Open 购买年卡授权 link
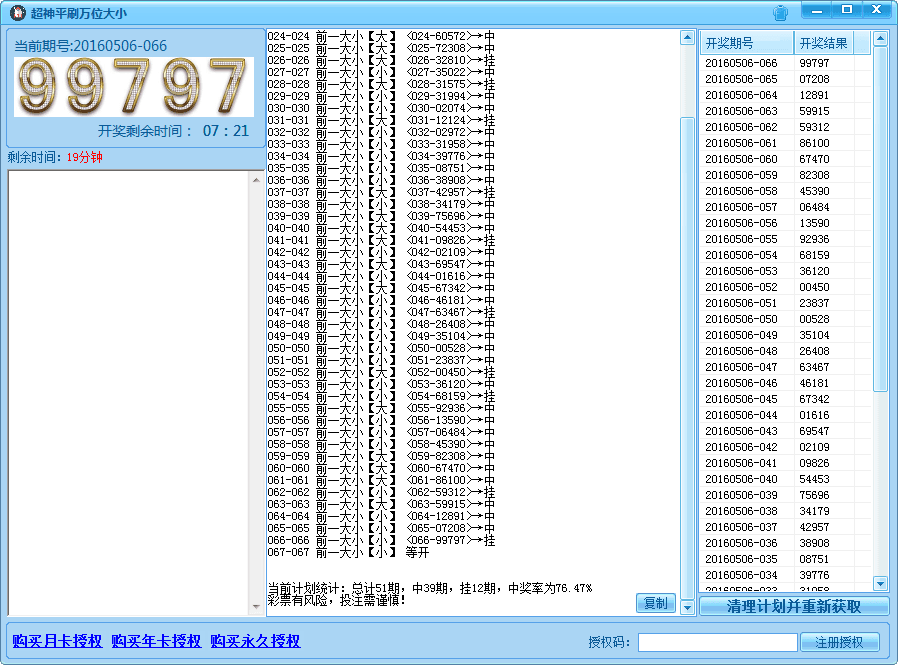The width and height of the screenshot is (898, 665). click(x=156, y=642)
